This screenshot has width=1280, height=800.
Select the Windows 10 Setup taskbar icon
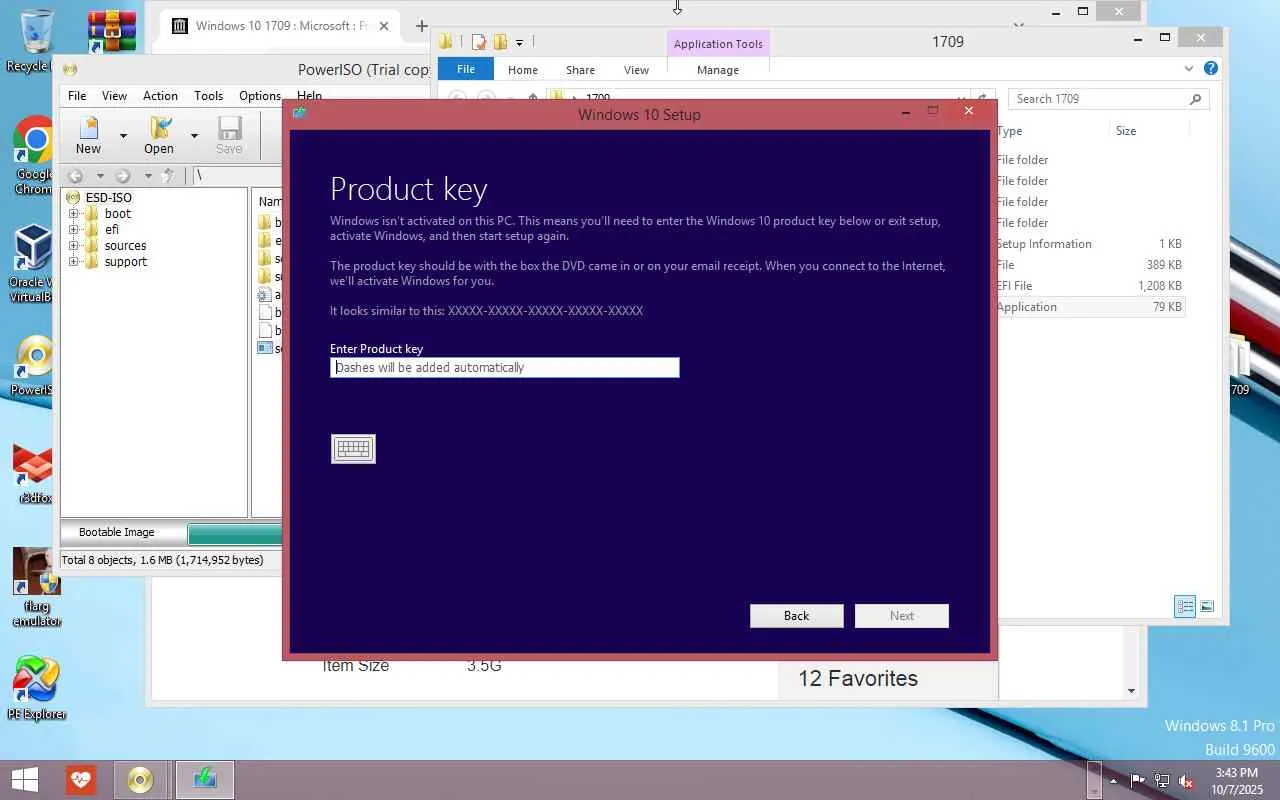(x=205, y=780)
